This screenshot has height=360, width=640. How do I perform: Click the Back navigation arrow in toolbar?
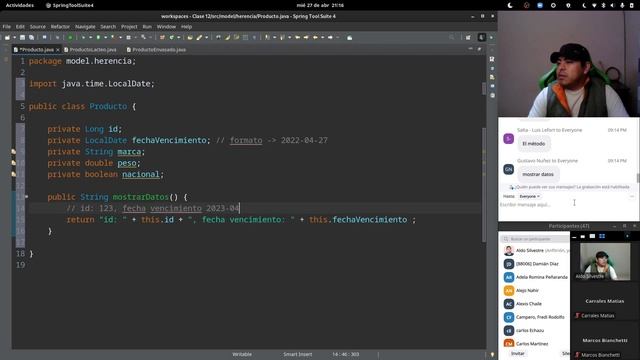315,38
